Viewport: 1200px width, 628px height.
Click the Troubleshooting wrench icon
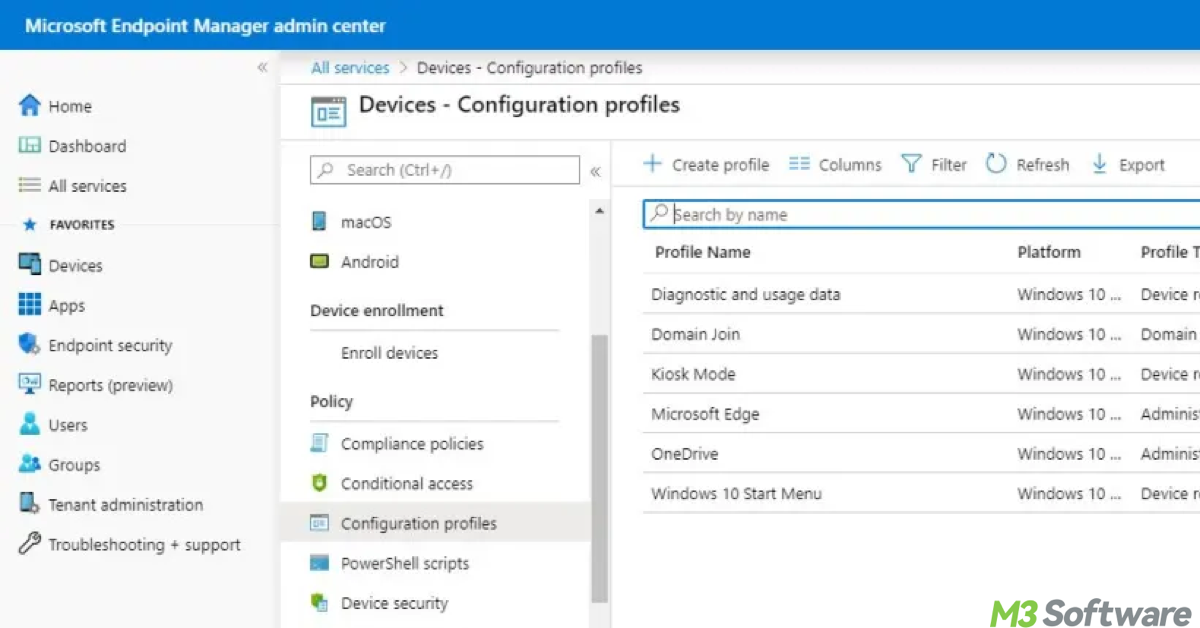tap(30, 544)
